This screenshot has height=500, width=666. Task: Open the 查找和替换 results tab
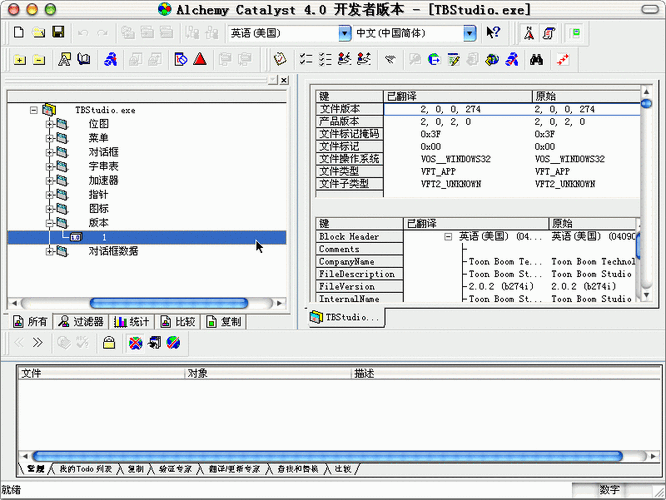coord(298,469)
